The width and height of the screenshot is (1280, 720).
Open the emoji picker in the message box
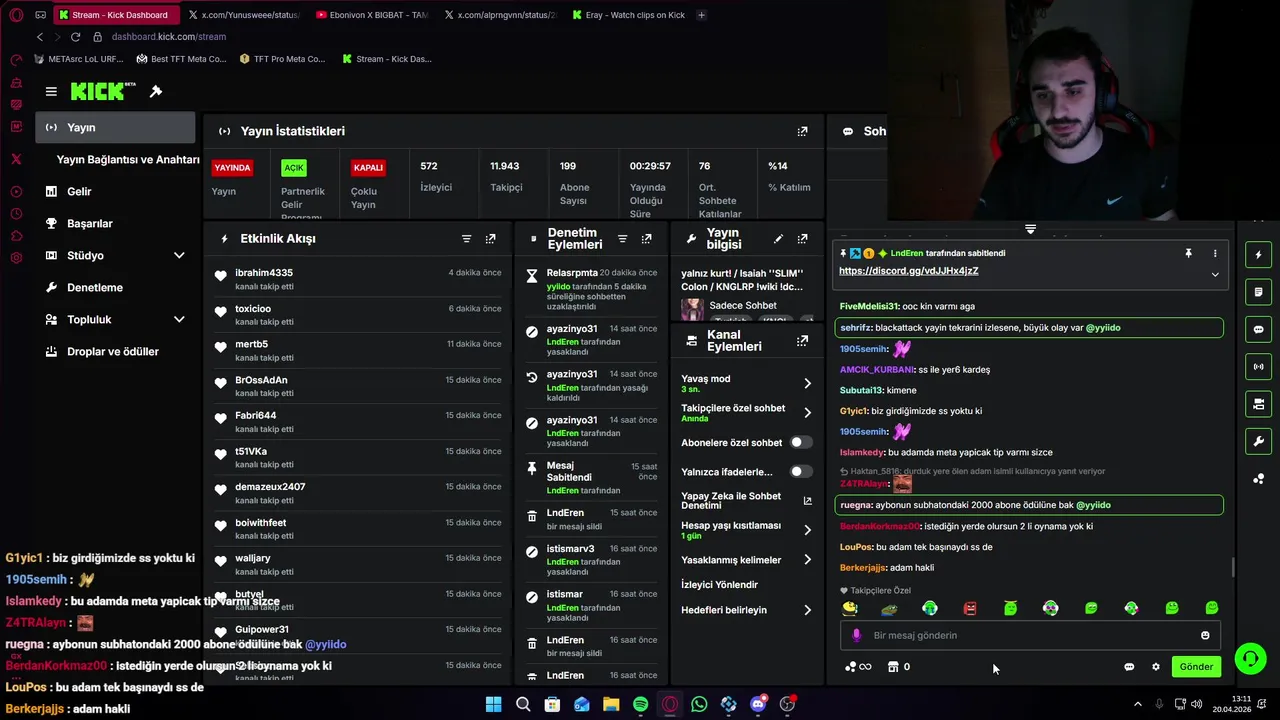point(1205,635)
